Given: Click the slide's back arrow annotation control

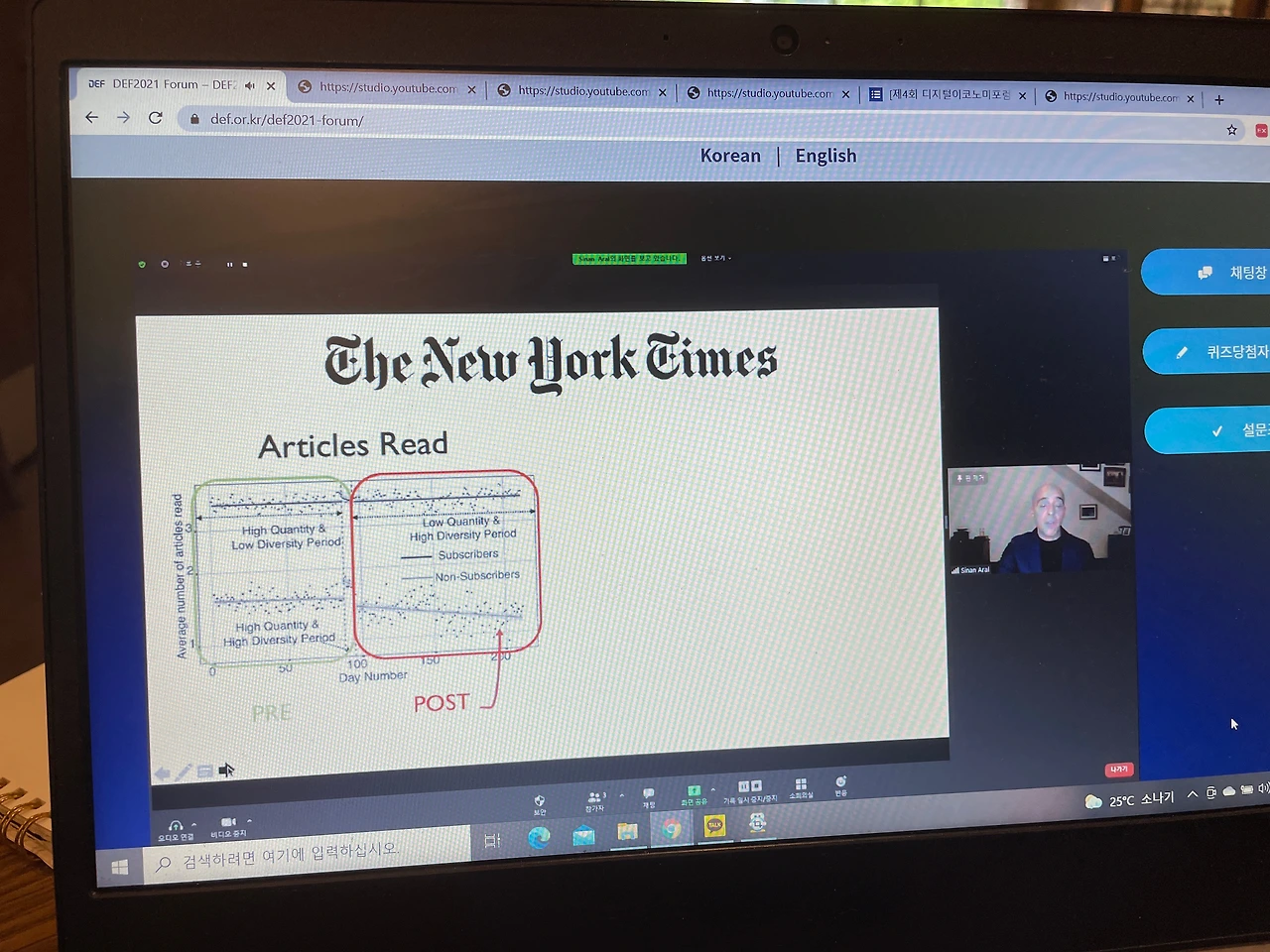Looking at the screenshot, I should pos(162,773).
